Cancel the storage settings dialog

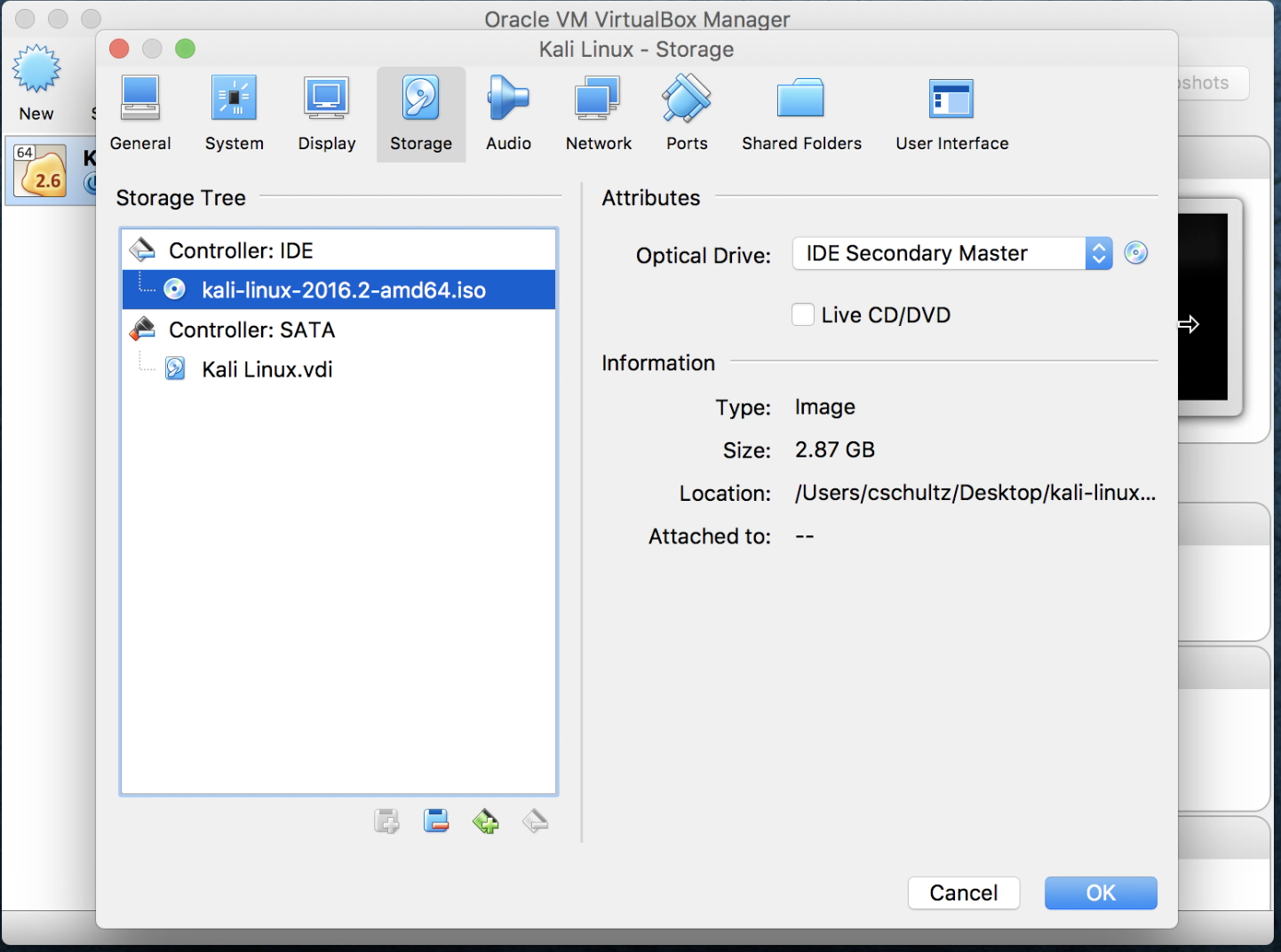[x=964, y=892]
